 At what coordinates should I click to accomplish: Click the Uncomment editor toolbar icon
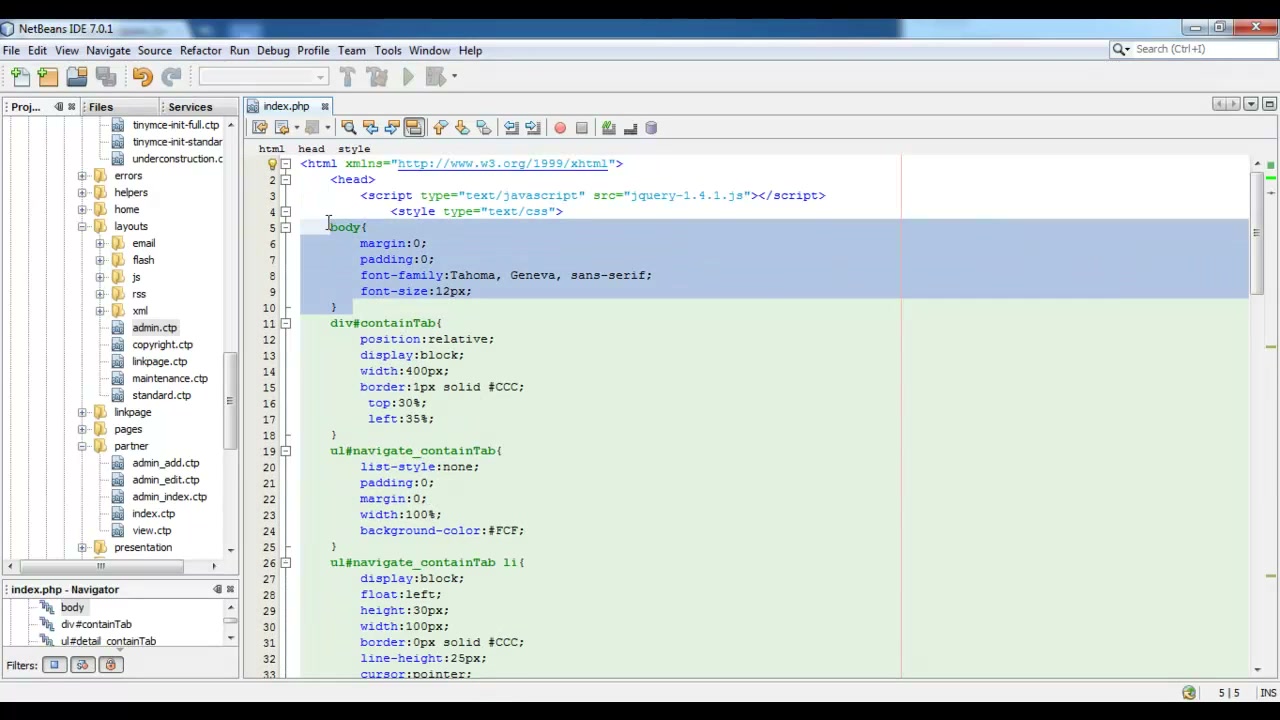630,128
